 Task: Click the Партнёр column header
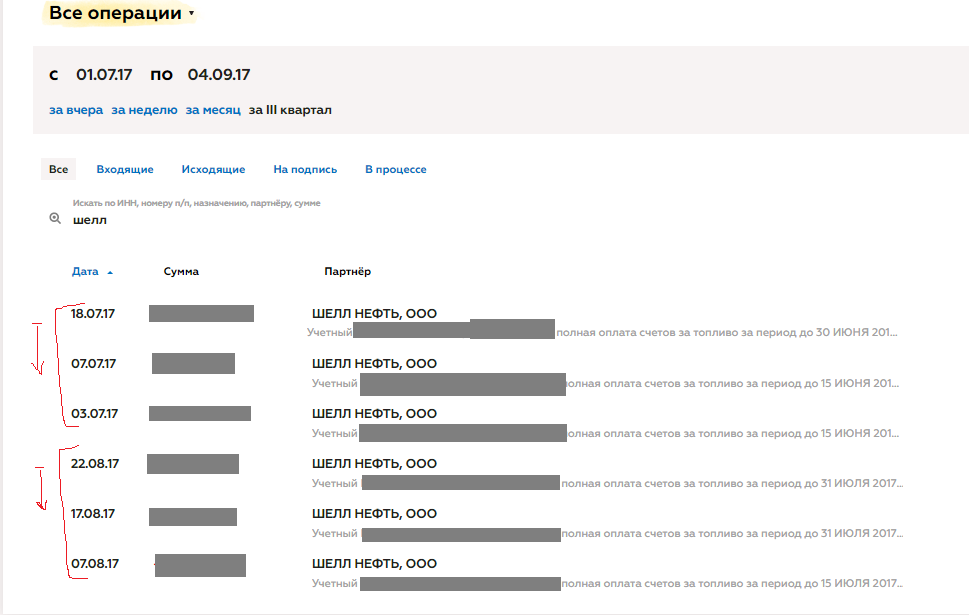[x=347, y=271]
